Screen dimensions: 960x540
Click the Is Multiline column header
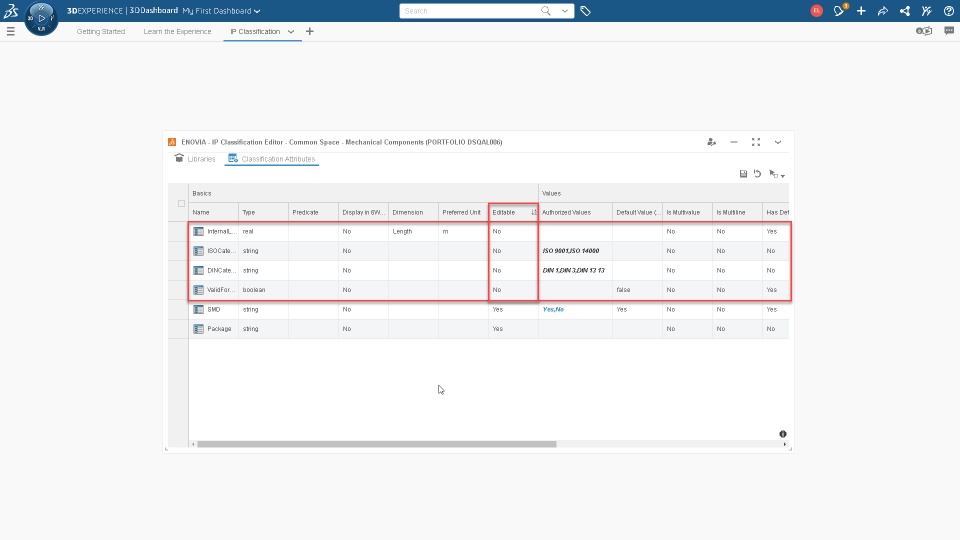pos(737,212)
